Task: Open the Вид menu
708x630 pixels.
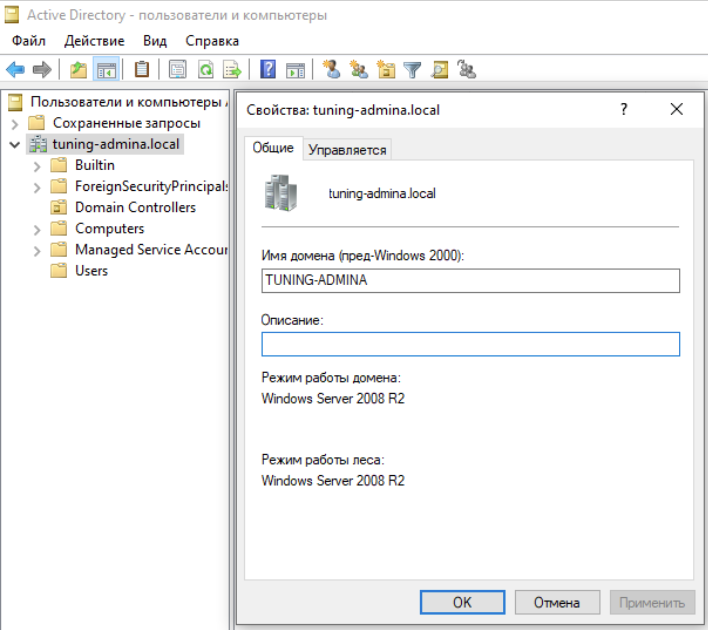Action: [155, 41]
